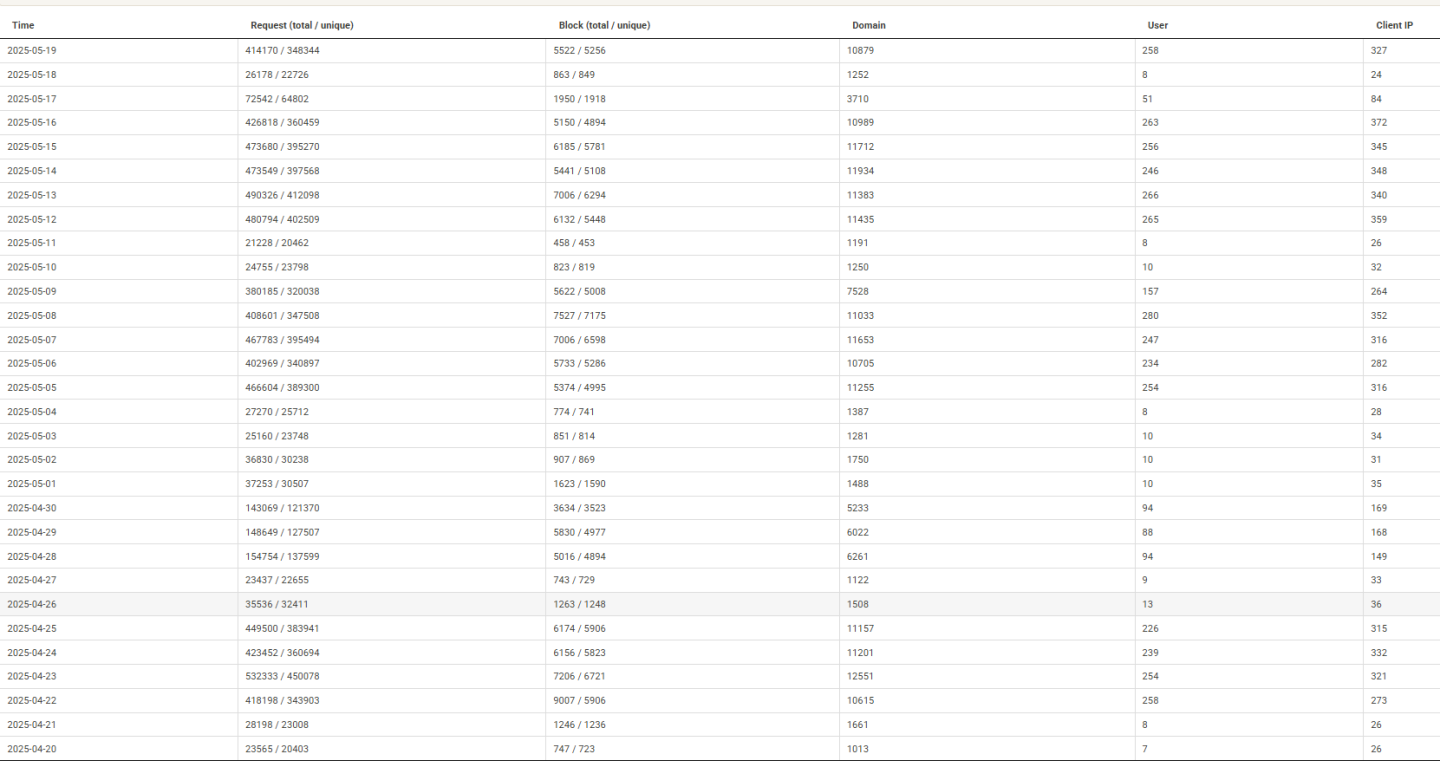Image resolution: width=1440 pixels, height=767 pixels.
Task: Click block value 9007 / 5906
Action: click(x=579, y=701)
